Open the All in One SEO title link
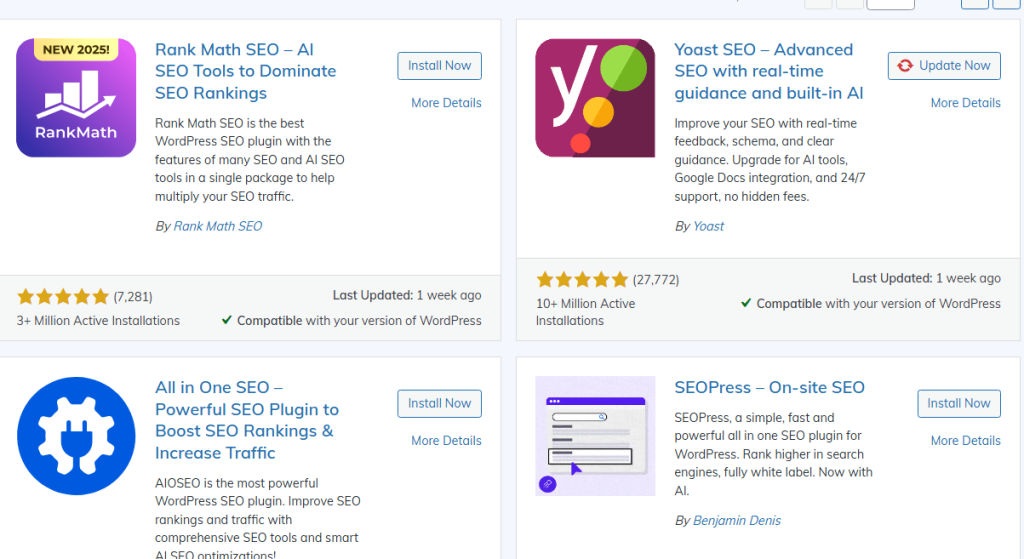Screen dimensions: 1024x559 pyautogui.click(x=247, y=420)
